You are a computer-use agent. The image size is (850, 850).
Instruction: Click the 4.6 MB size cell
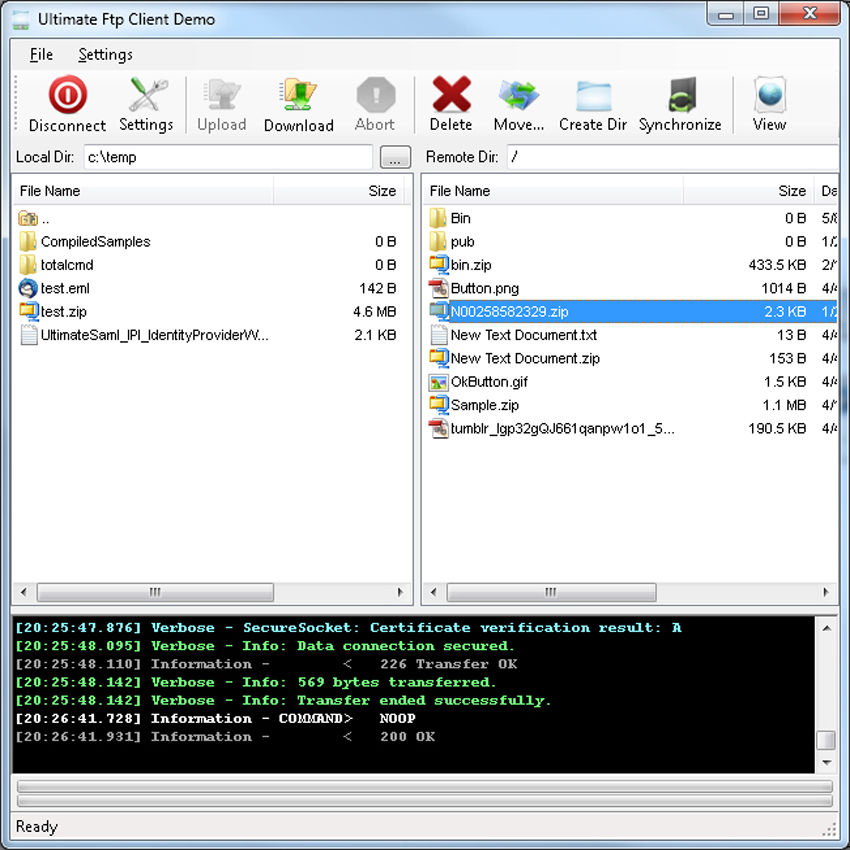pyautogui.click(x=374, y=312)
